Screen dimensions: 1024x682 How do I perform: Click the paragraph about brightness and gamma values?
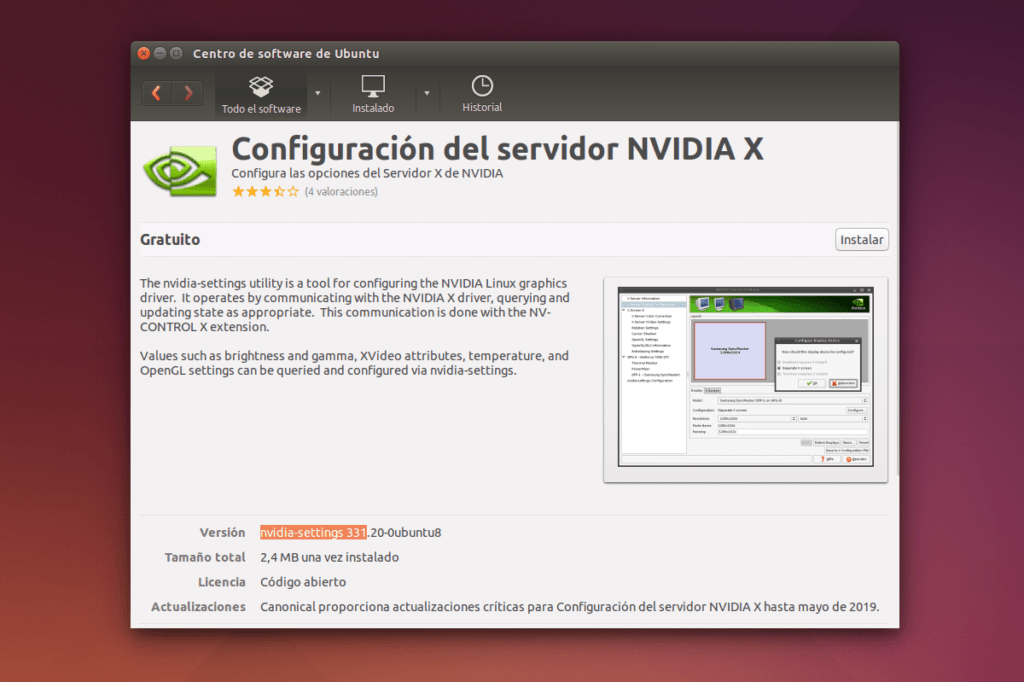pos(355,363)
